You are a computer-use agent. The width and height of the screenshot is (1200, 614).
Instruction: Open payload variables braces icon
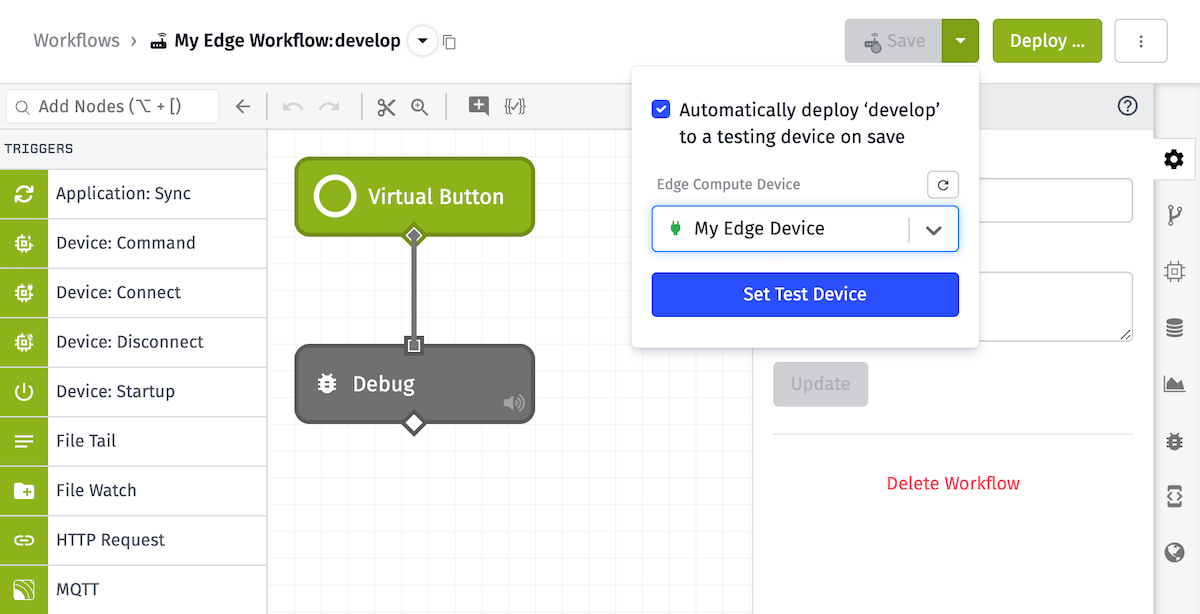pyautogui.click(x=515, y=106)
